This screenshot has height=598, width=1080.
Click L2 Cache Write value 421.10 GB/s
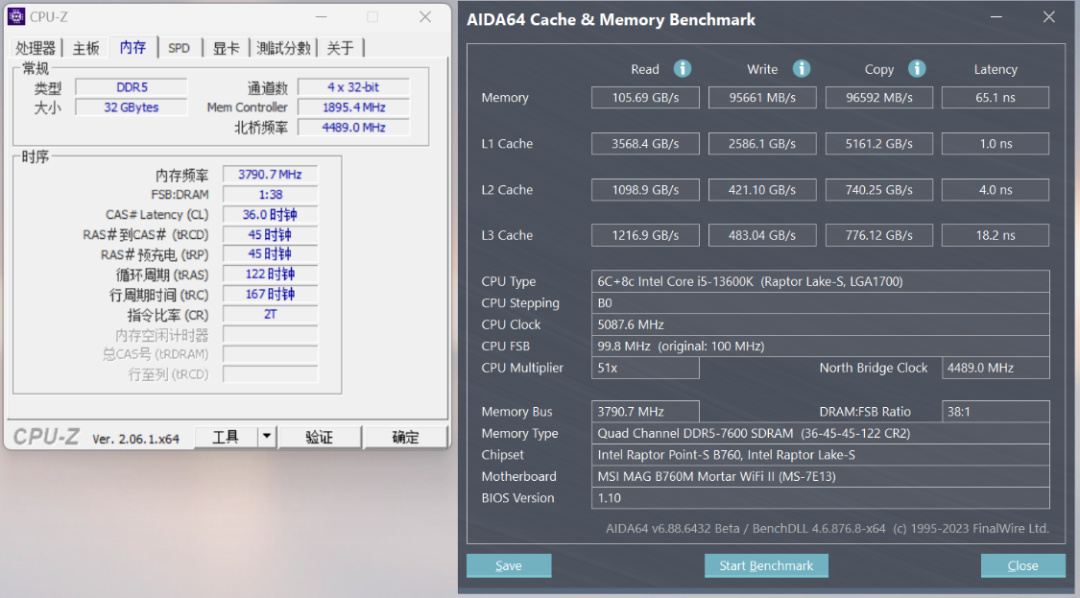762,189
